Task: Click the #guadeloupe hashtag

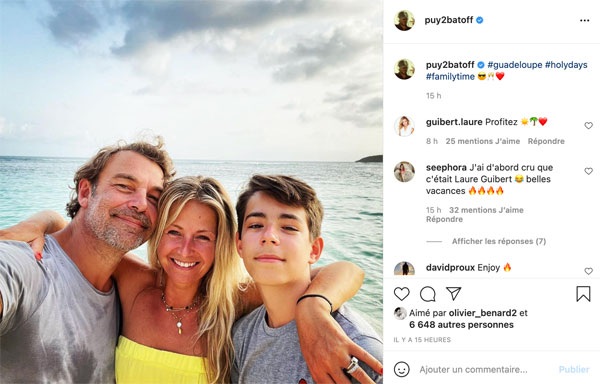Action: tap(514, 65)
